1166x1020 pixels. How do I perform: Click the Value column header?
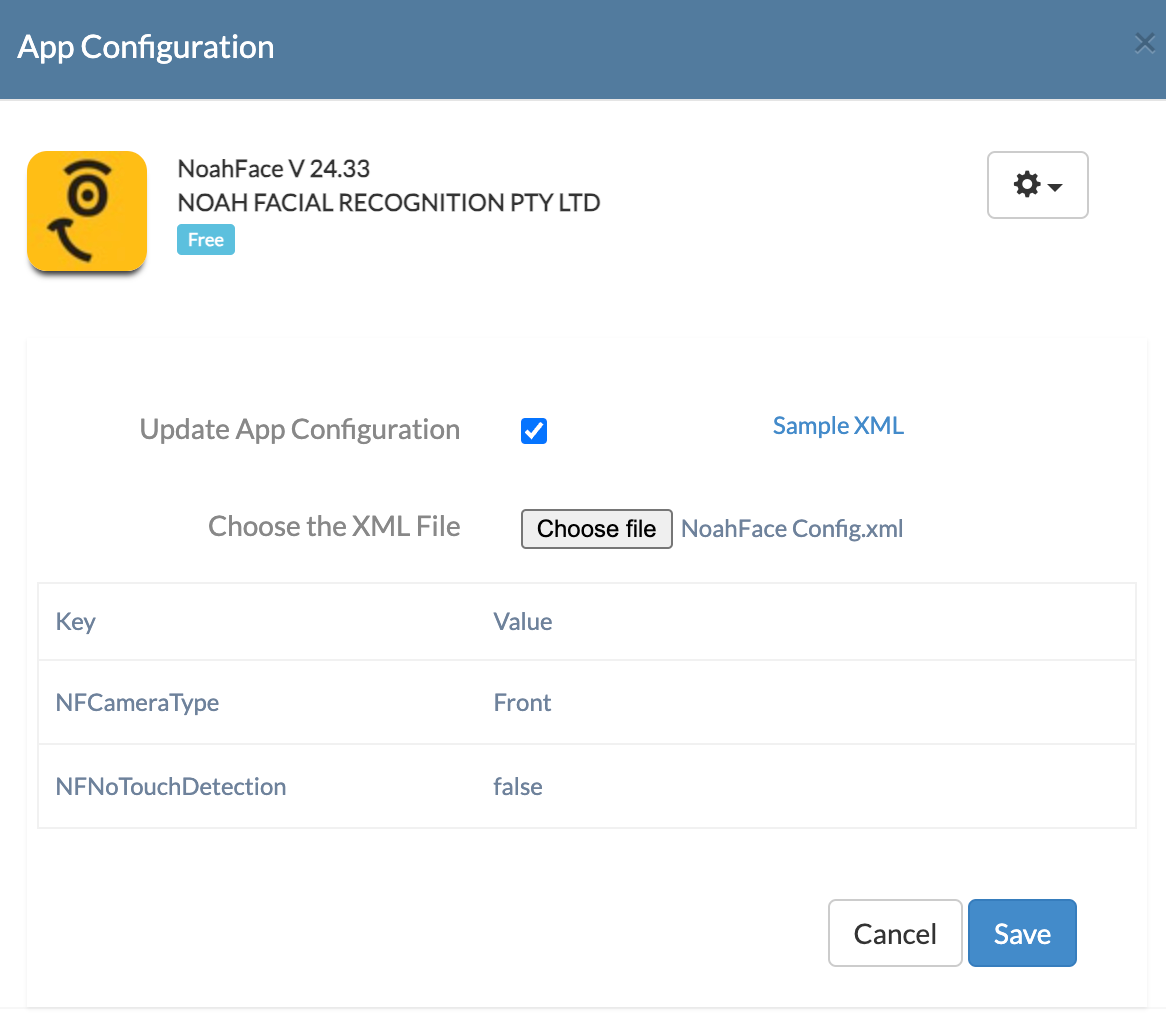click(523, 622)
